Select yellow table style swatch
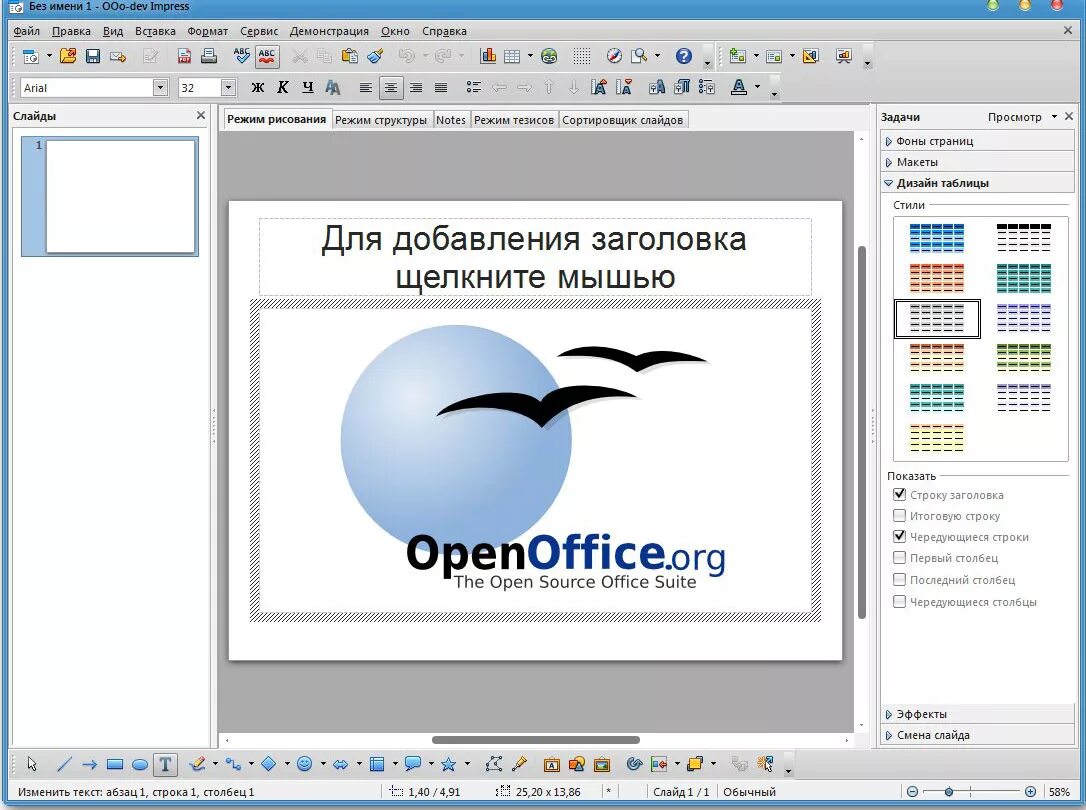Screen dimensions: 1086x810 click(x=936, y=438)
